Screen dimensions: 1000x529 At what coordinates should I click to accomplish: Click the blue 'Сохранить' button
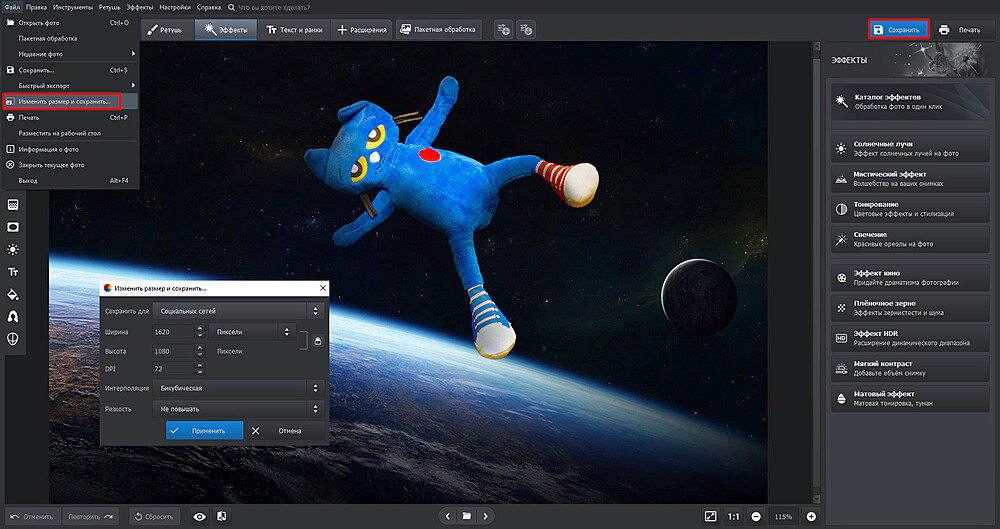click(x=898, y=30)
